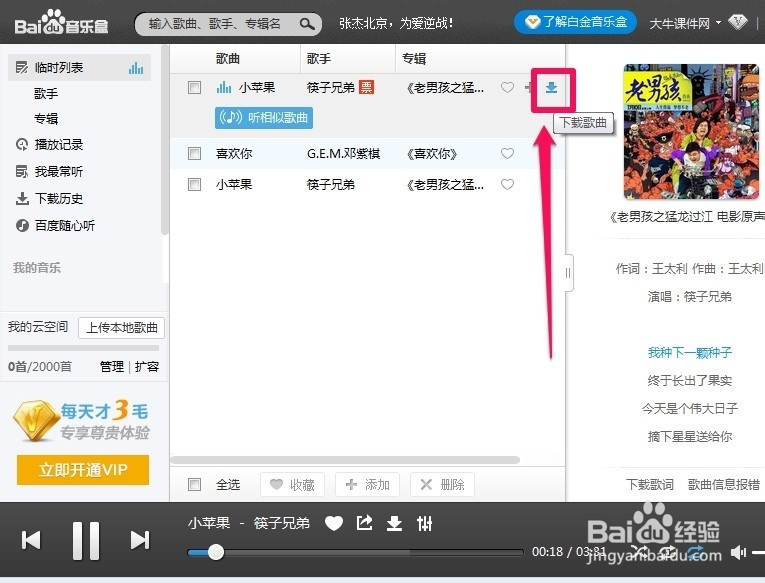Click 下载歌词 link
This screenshot has height=583, width=765.
tap(650, 484)
